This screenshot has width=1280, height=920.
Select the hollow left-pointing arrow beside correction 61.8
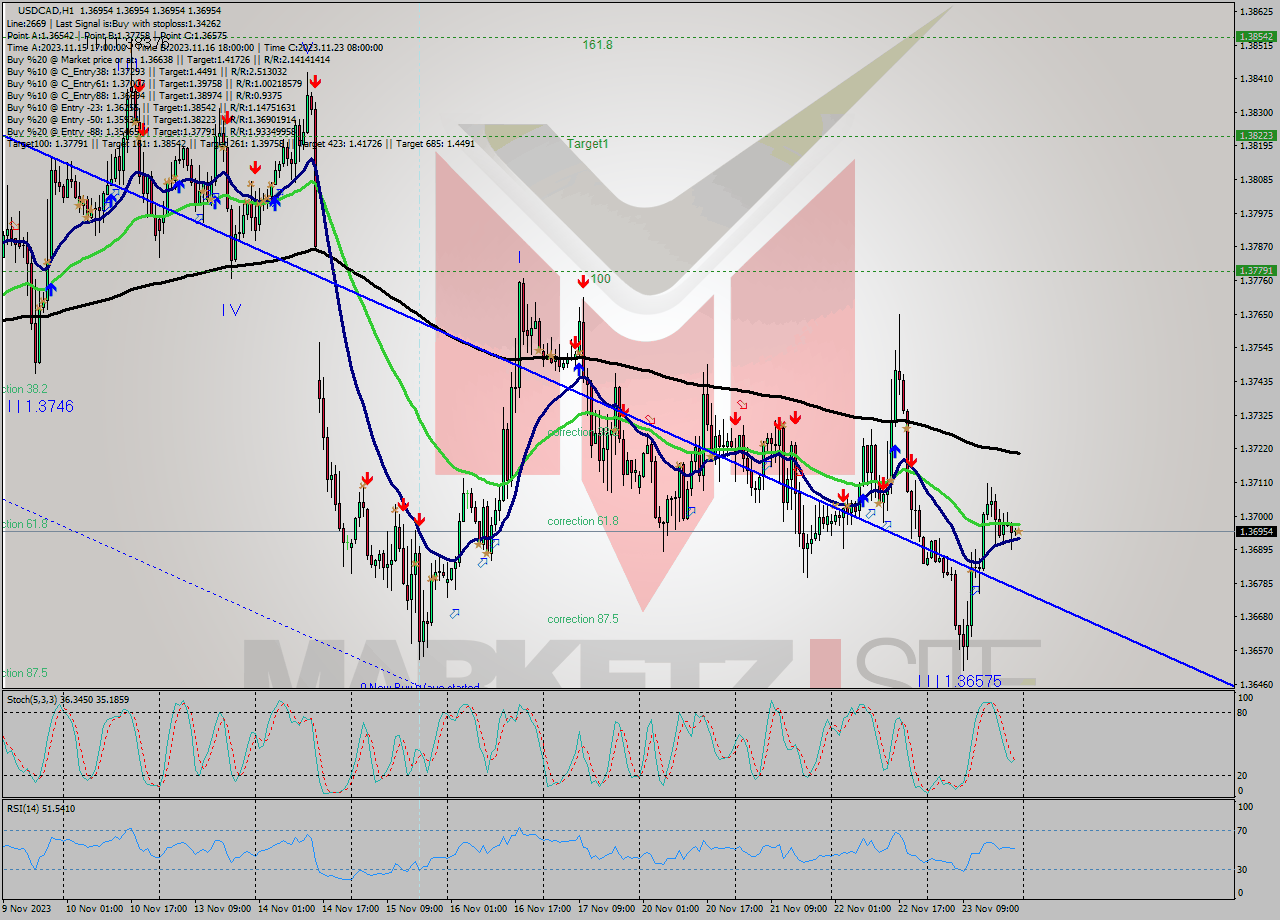(x=691, y=512)
